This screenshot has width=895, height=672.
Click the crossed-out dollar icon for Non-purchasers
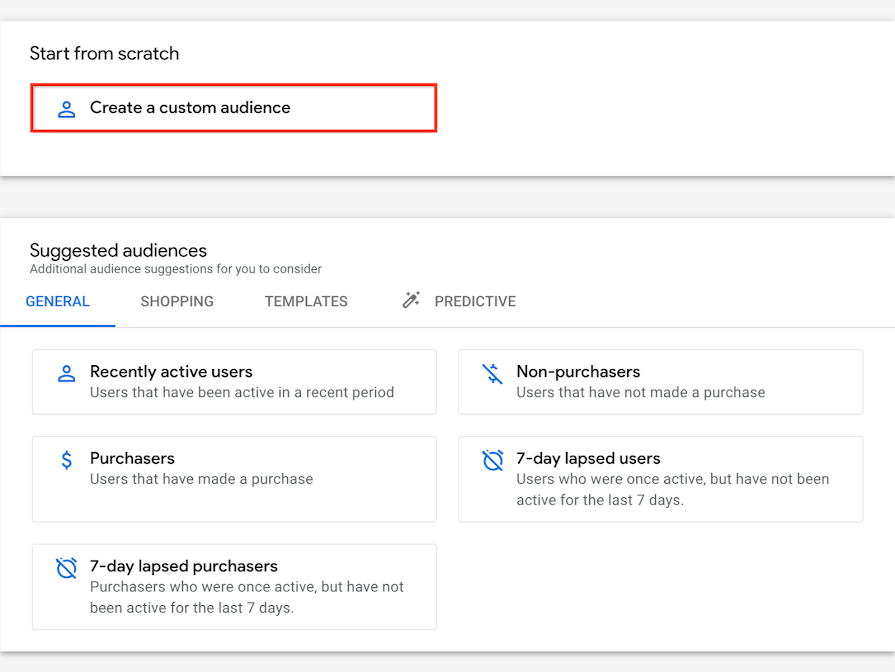pyautogui.click(x=492, y=374)
